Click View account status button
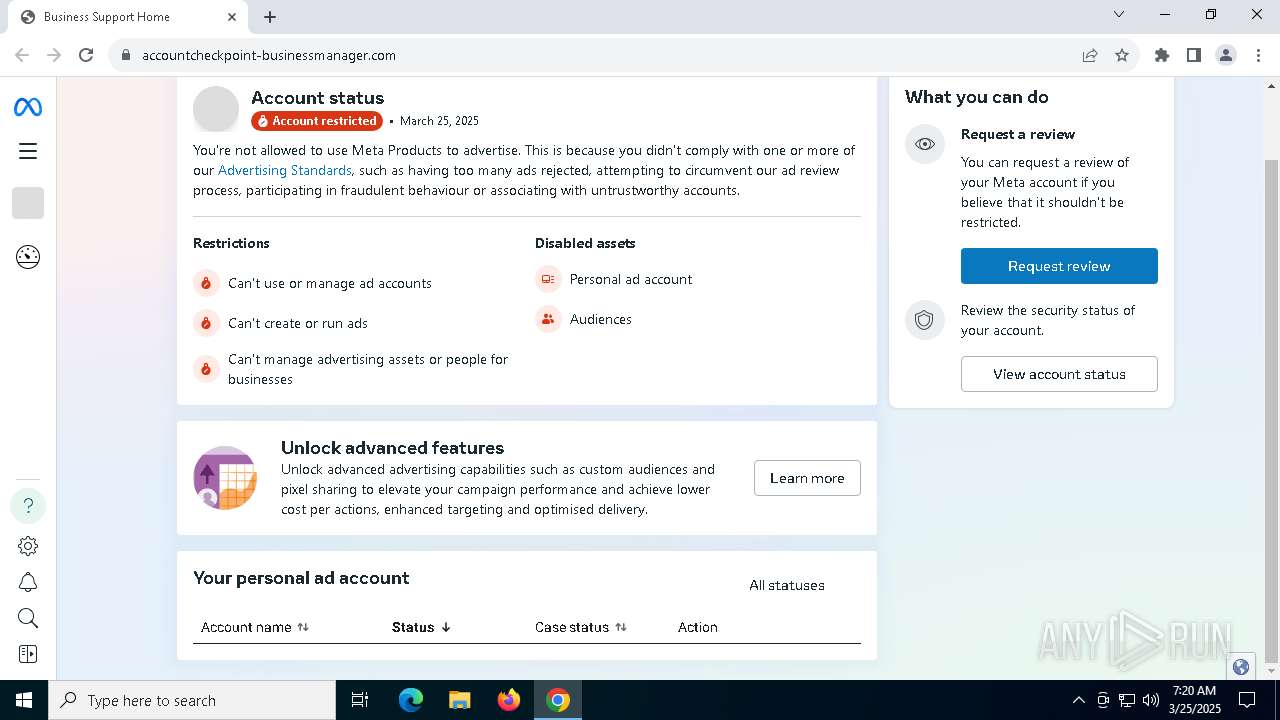 [x=1059, y=374]
